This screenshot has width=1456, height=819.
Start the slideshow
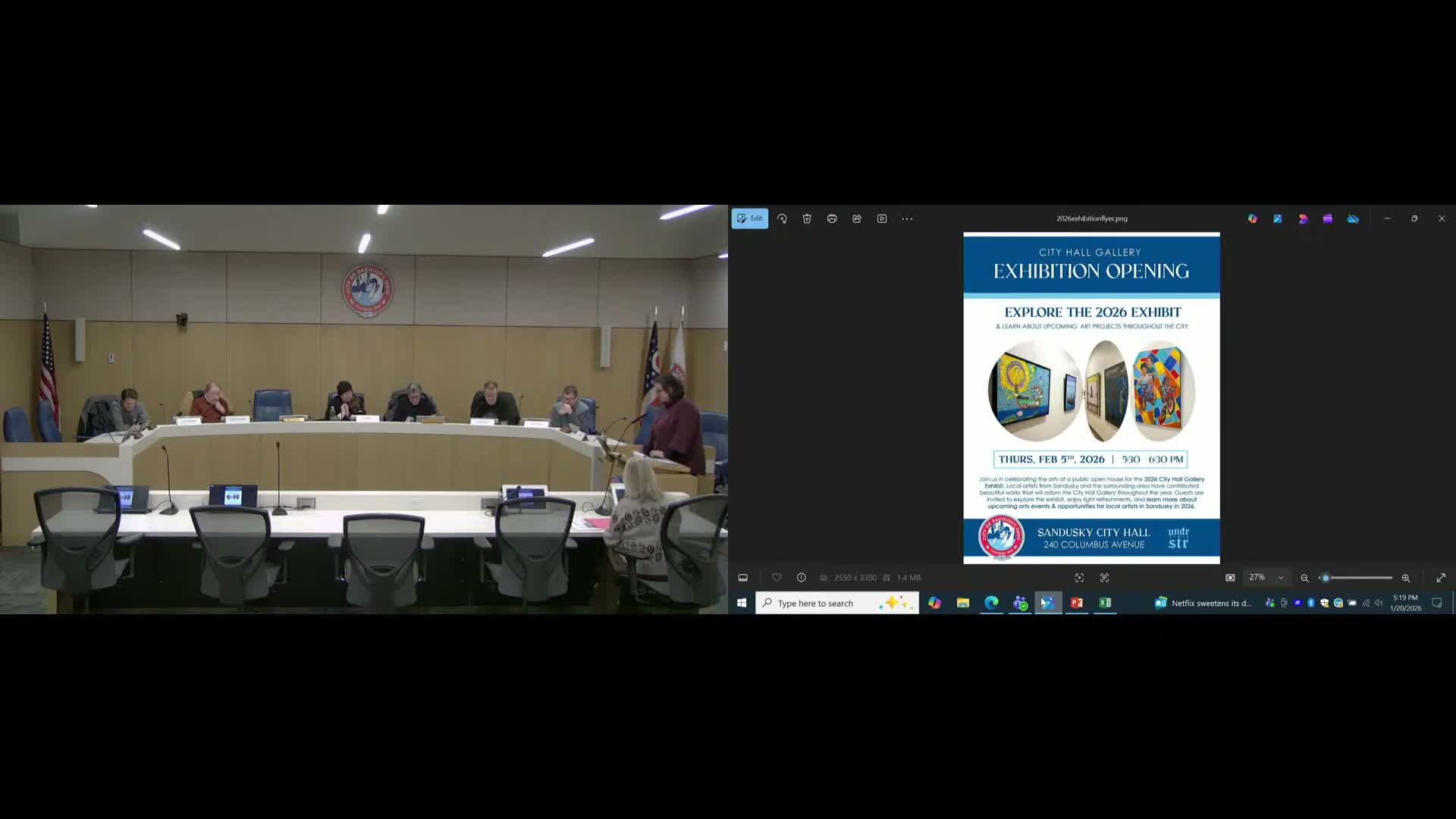point(882,218)
